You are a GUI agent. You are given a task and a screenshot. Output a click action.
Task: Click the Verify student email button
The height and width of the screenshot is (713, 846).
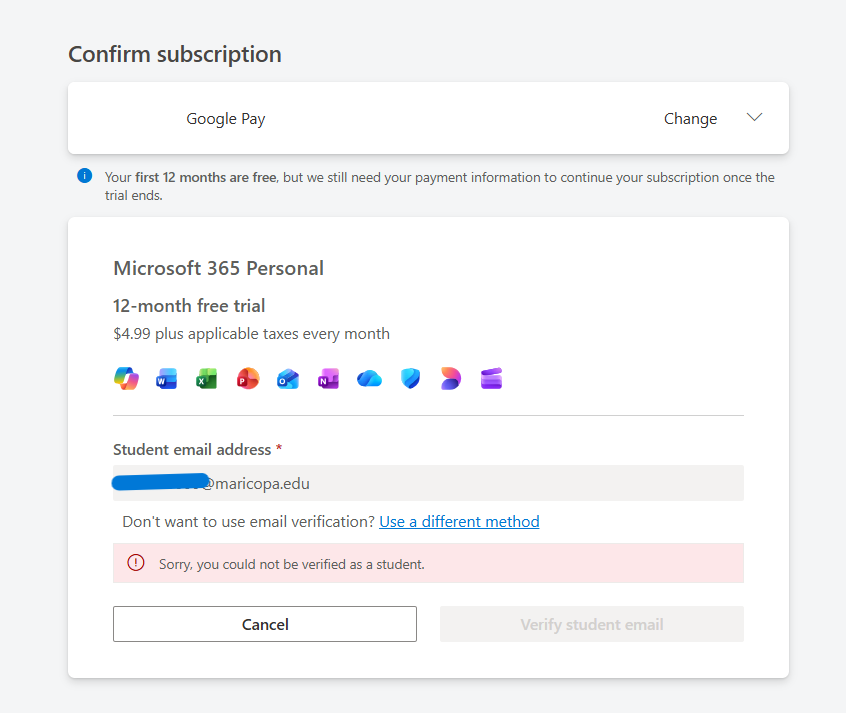591,624
